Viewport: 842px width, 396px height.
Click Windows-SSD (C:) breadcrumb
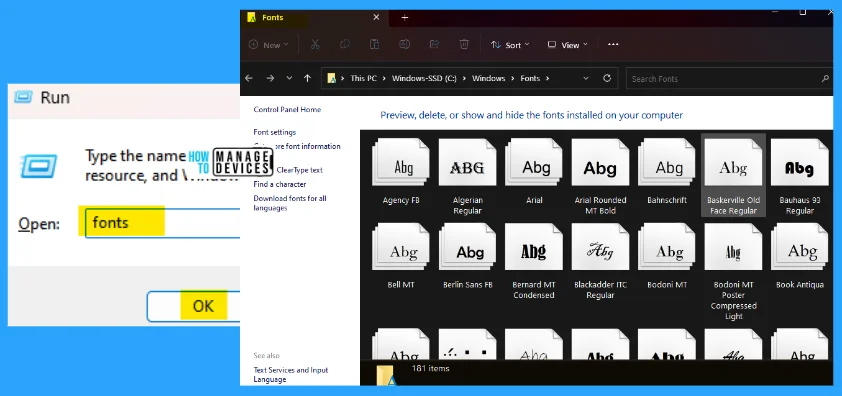424,78
